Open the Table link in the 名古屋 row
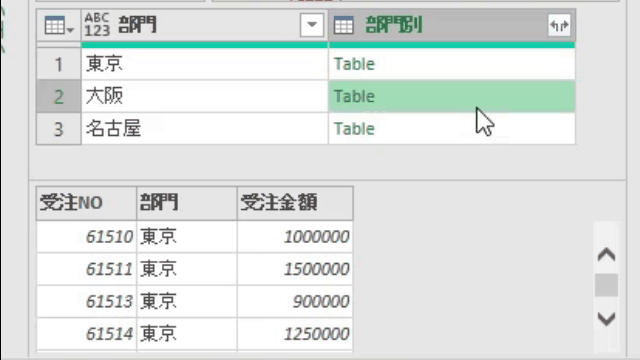640x360 pixels. 354,129
